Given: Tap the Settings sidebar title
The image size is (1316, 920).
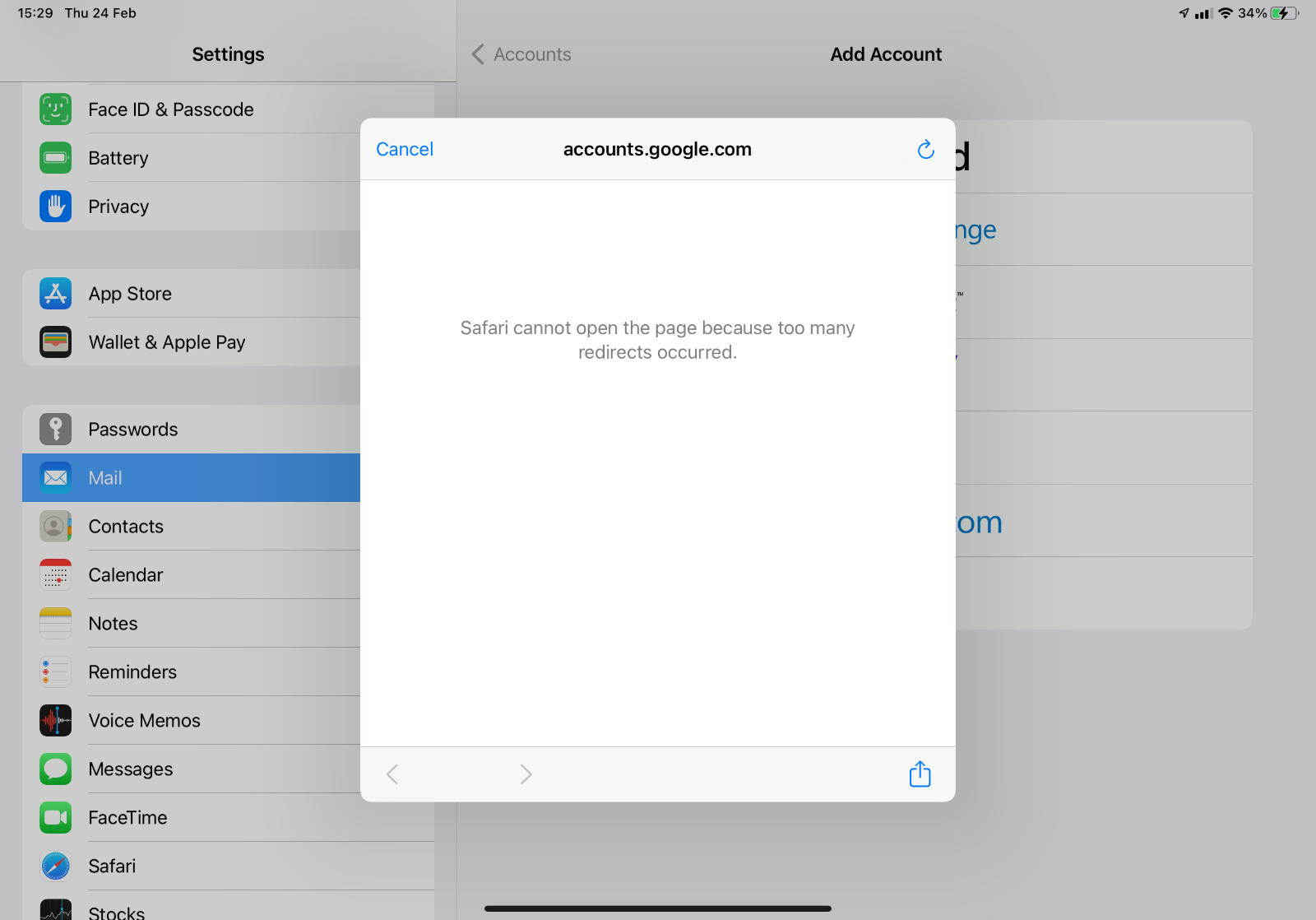Looking at the screenshot, I should [228, 54].
